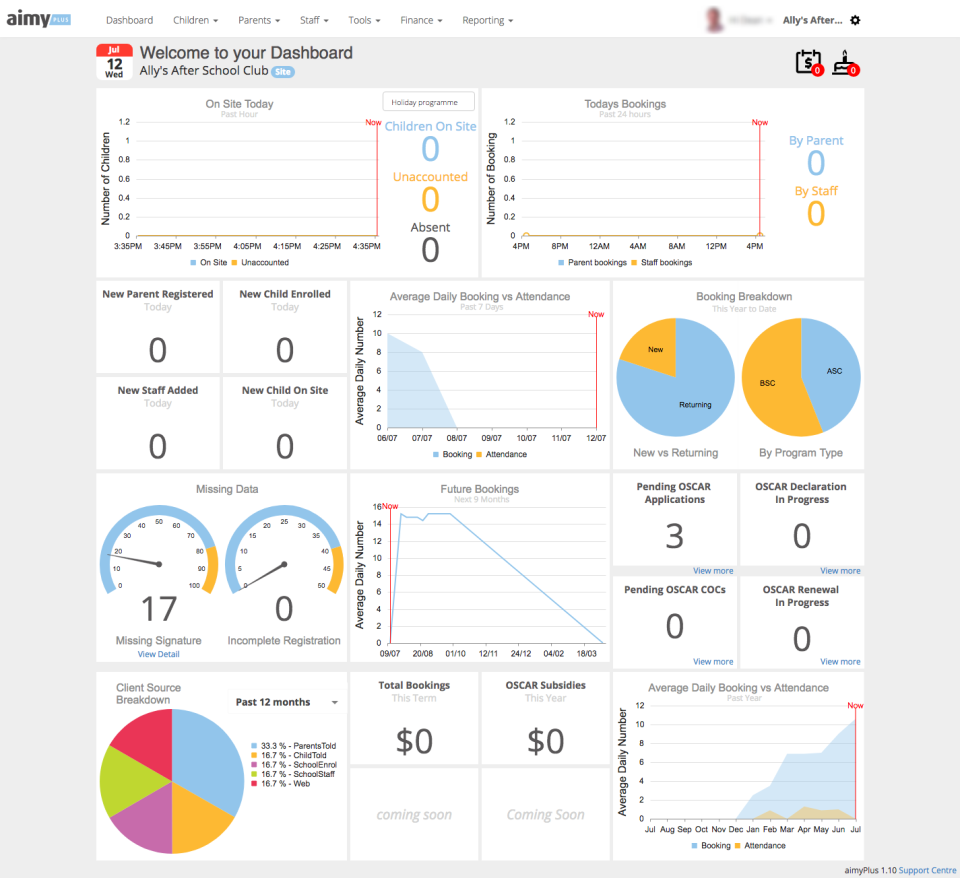Click the aimyPlus logo
The height and width of the screenshot is (878, 960).
click(36, 19)
